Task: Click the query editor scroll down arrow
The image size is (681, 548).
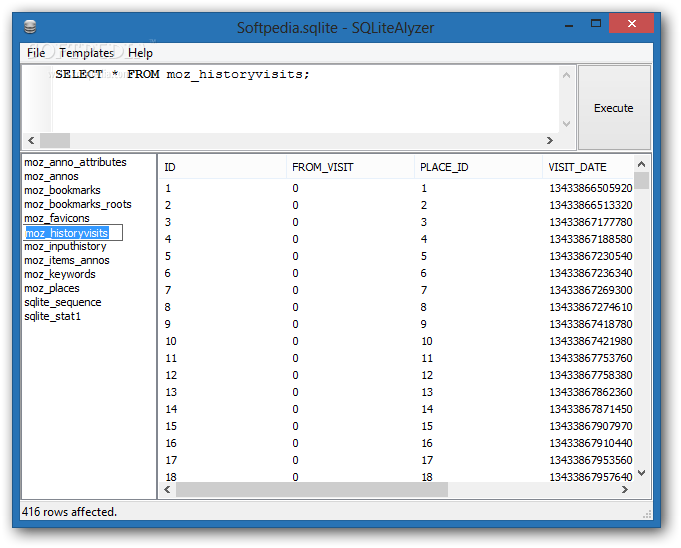Action: click(566, 124)
